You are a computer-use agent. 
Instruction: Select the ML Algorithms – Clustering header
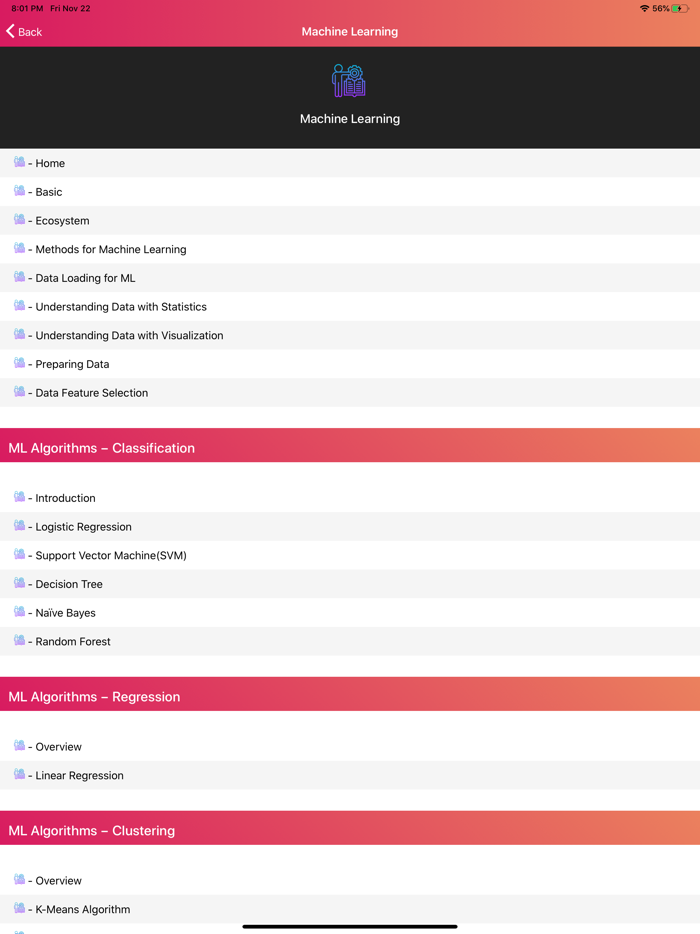350,828
